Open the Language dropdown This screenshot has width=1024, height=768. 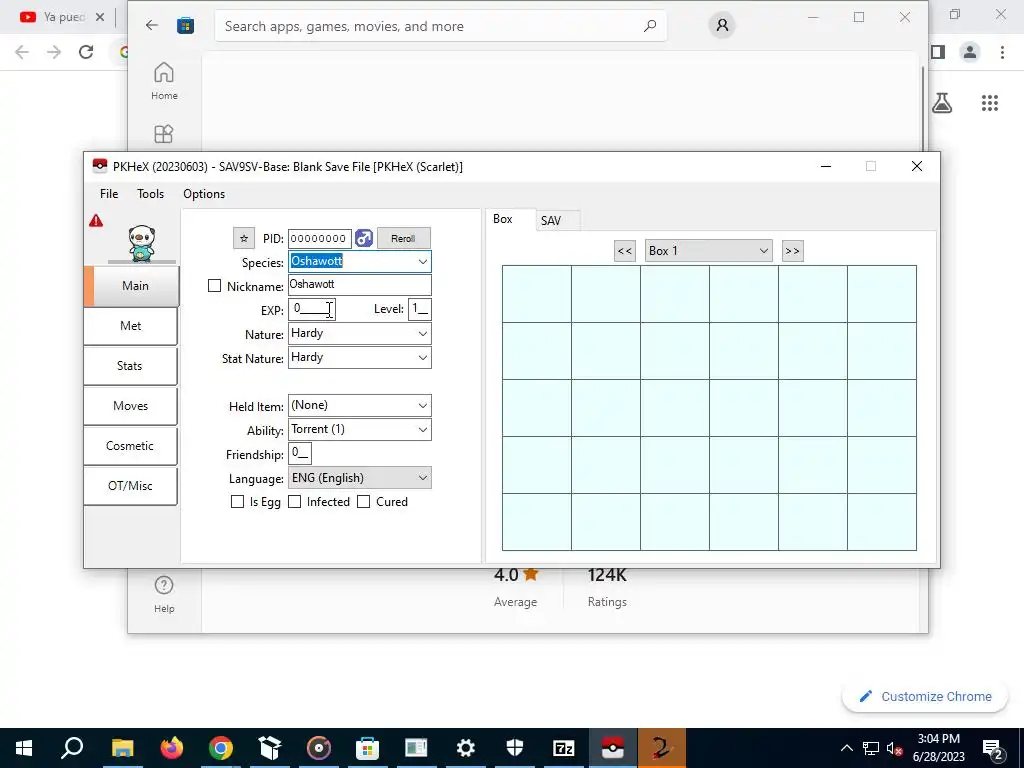pyautogui.click(x=360, y=478)
